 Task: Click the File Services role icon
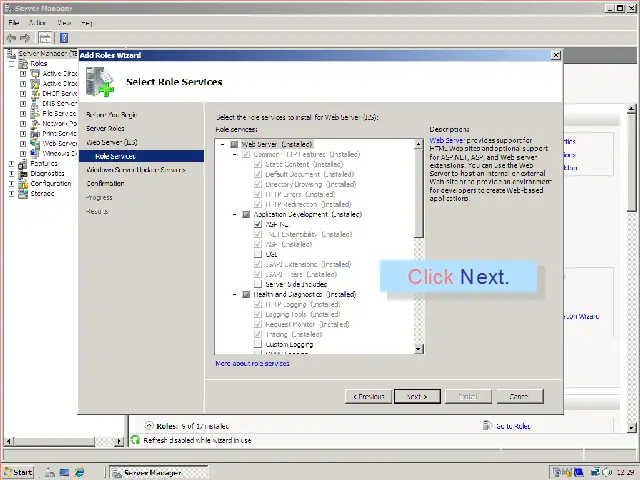click(x=36, y=113)
